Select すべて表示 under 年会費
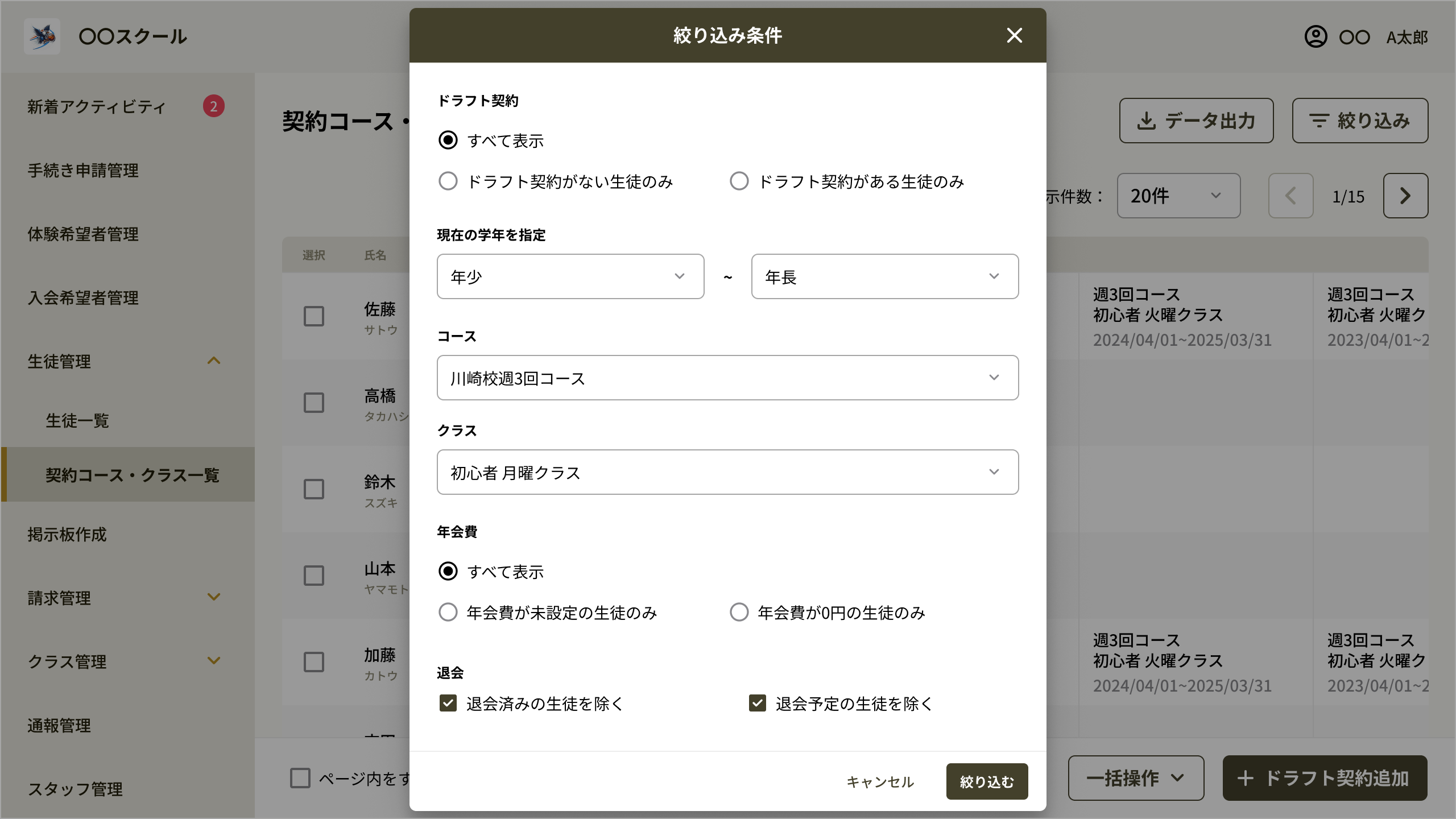The width and height of the screenshot is (1456, 819). point(448,571)
